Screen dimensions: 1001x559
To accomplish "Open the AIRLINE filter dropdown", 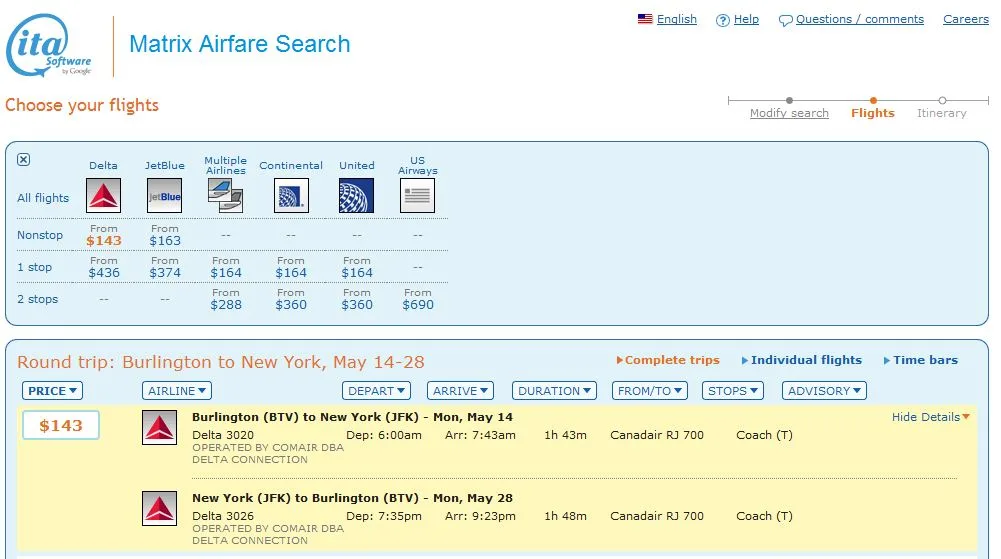I will 177,391.
